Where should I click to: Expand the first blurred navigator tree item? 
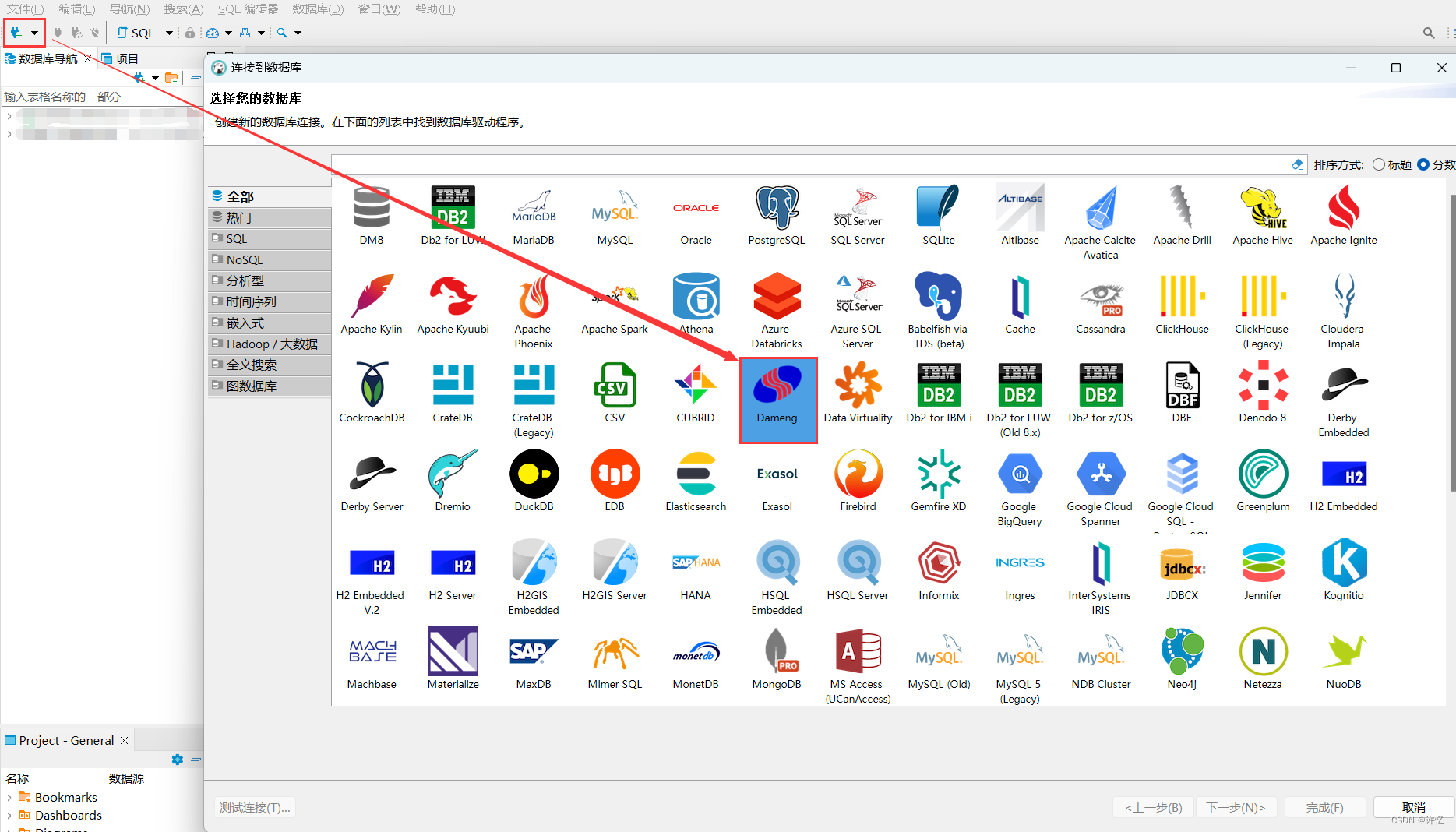9,116
